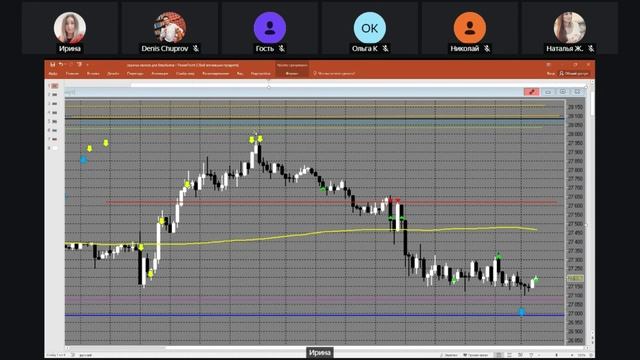Screen dimensions: 640x360
Task: Click the red pencil drawing tool icon
Action: click(x=531, y=92)
